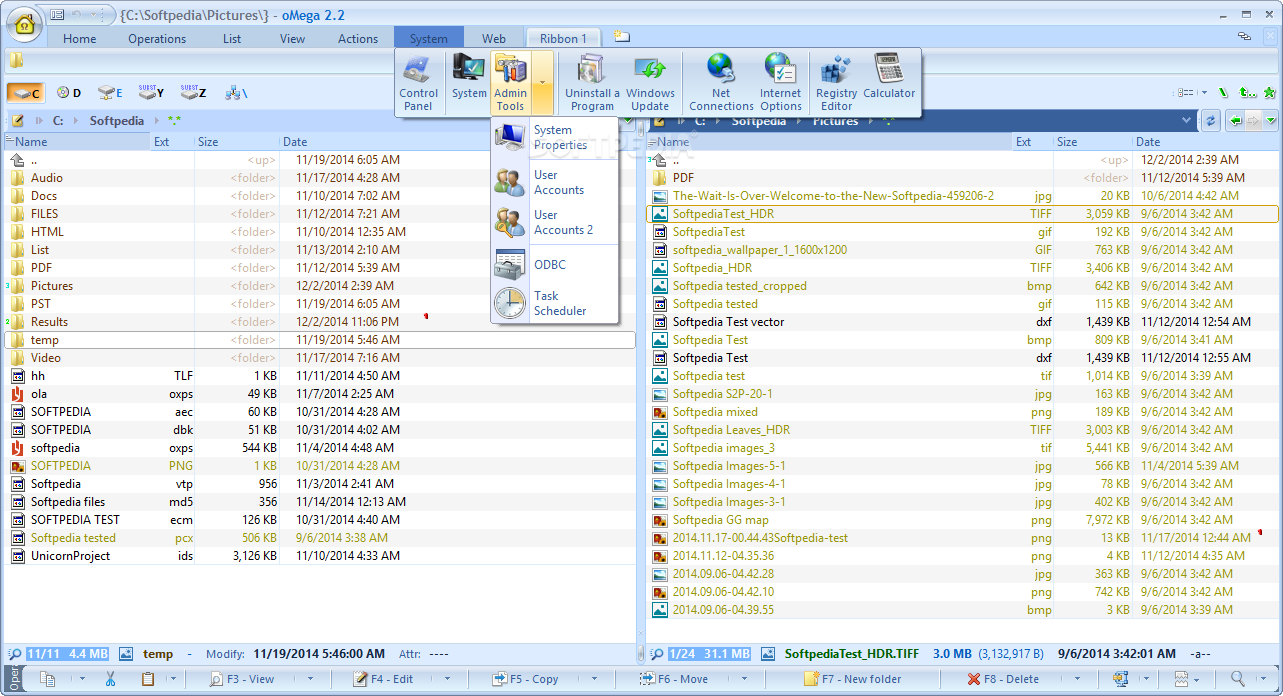This screenshot has height=696, width=1283.
Task: Select Softpedia GG map file
Action: click(962, 520)
